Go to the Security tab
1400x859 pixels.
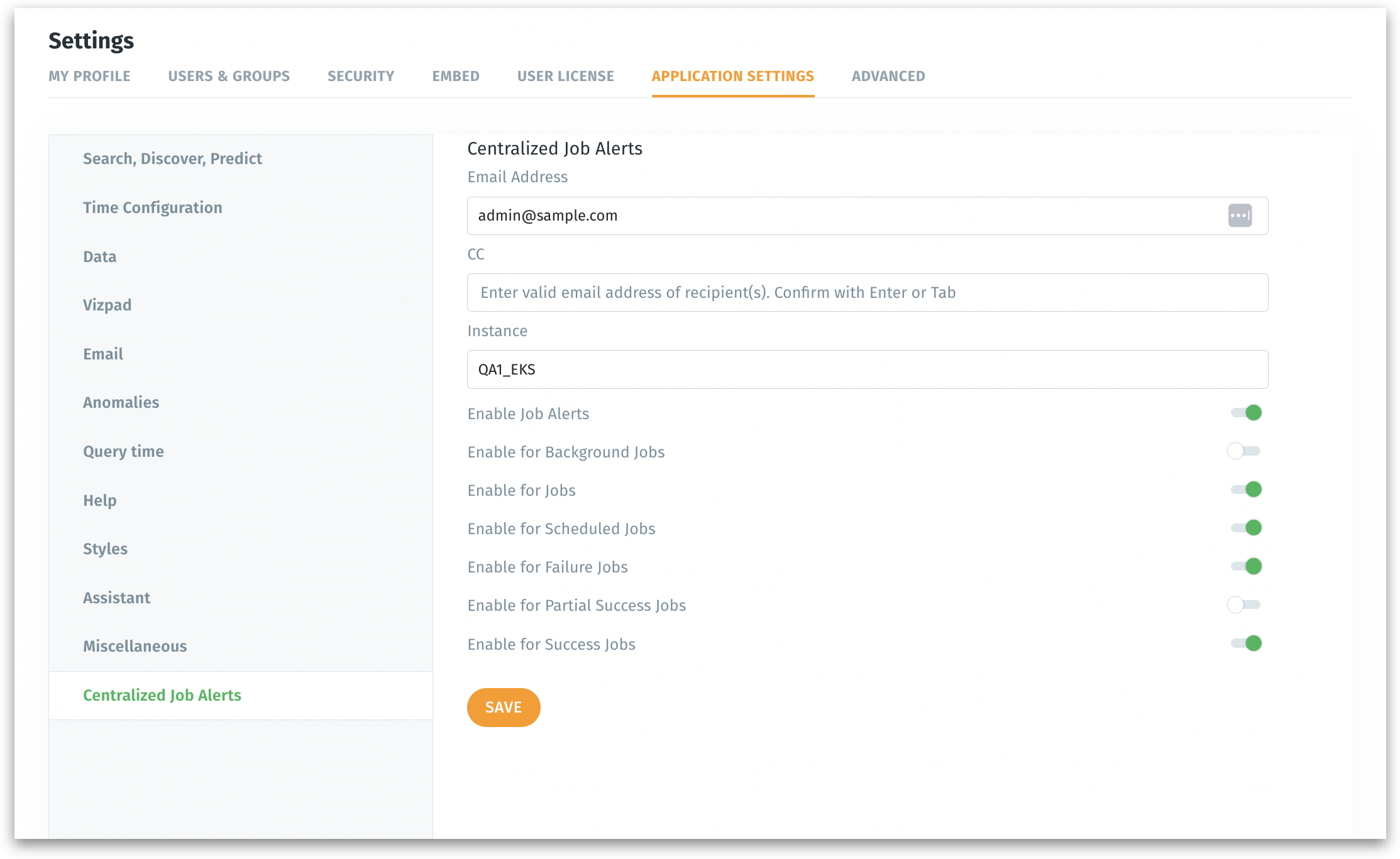[x=361, y=76]
